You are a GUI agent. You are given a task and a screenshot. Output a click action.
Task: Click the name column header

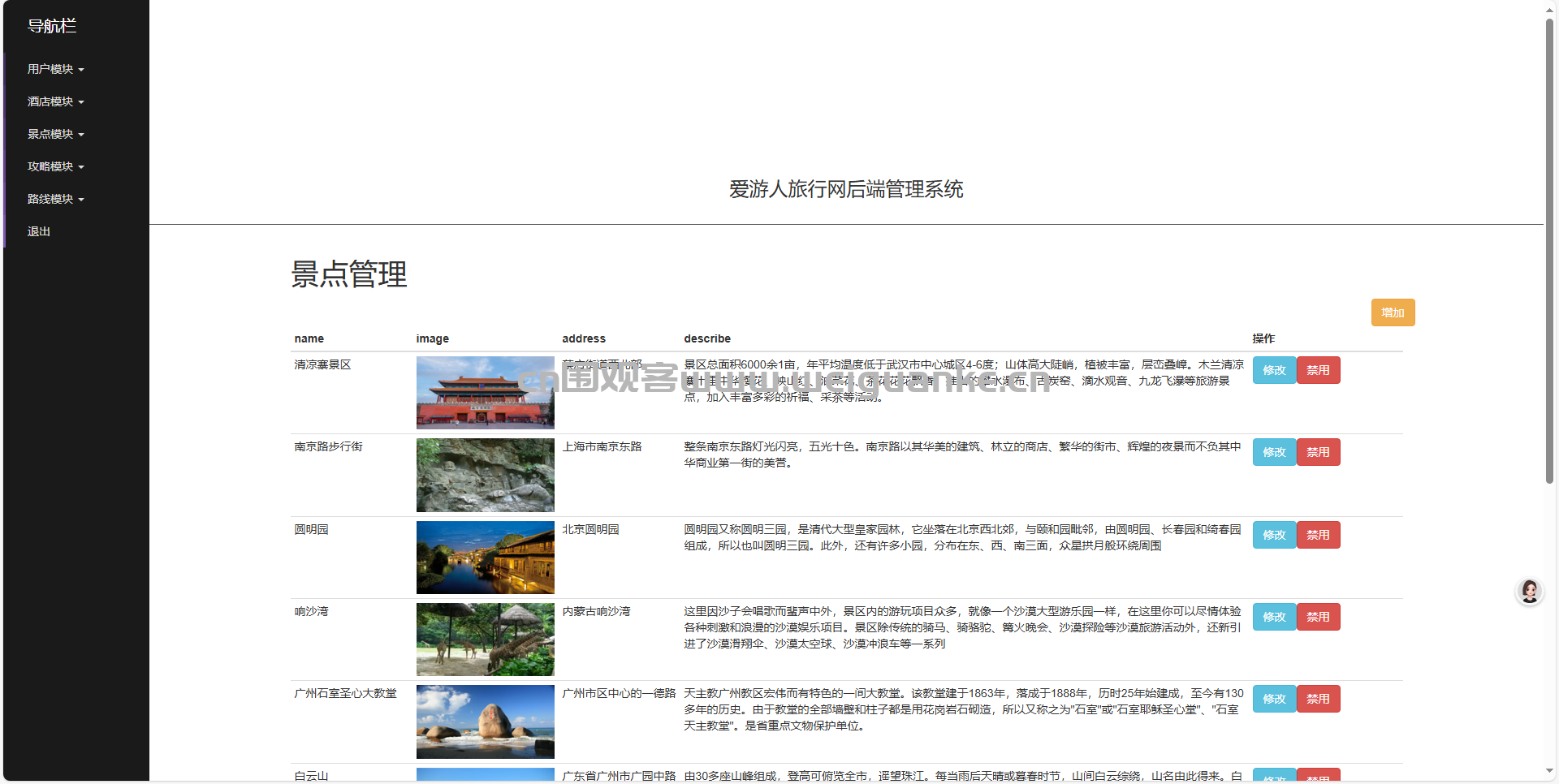tap(309, 338)
